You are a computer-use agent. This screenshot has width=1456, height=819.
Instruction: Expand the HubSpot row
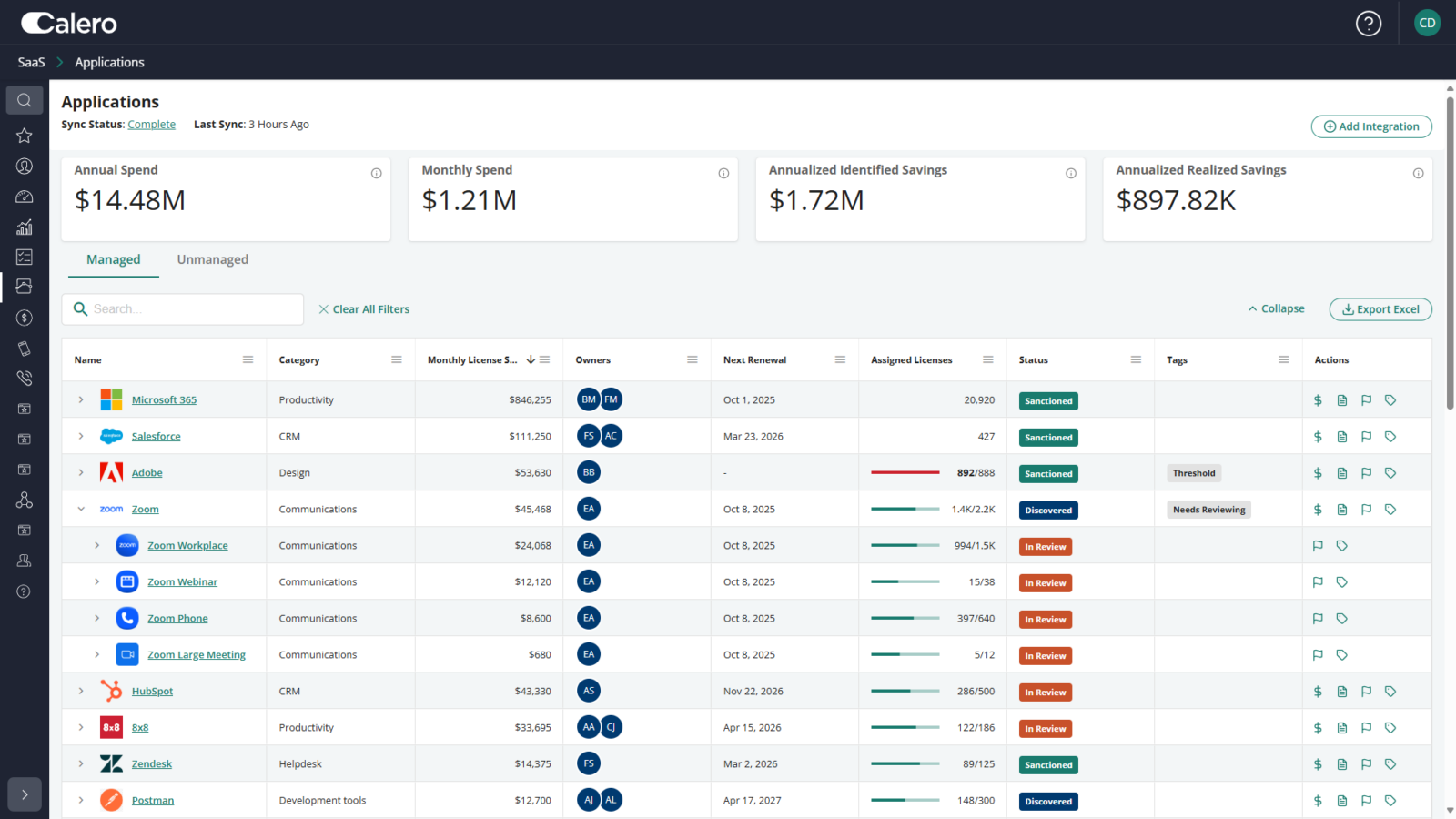pyautogui.click(x=80, y=691)
